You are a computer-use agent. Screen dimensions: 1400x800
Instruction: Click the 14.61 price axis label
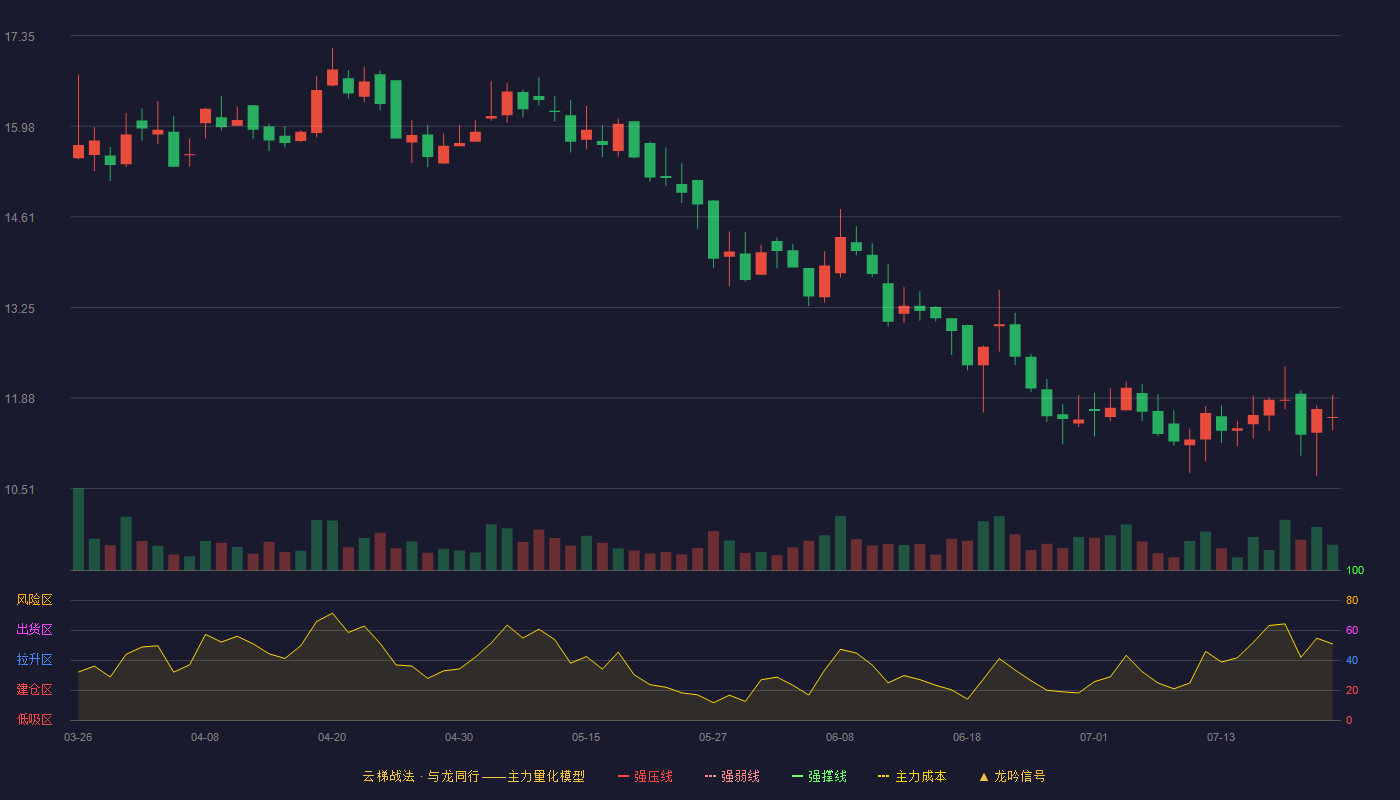coord(20,218)
